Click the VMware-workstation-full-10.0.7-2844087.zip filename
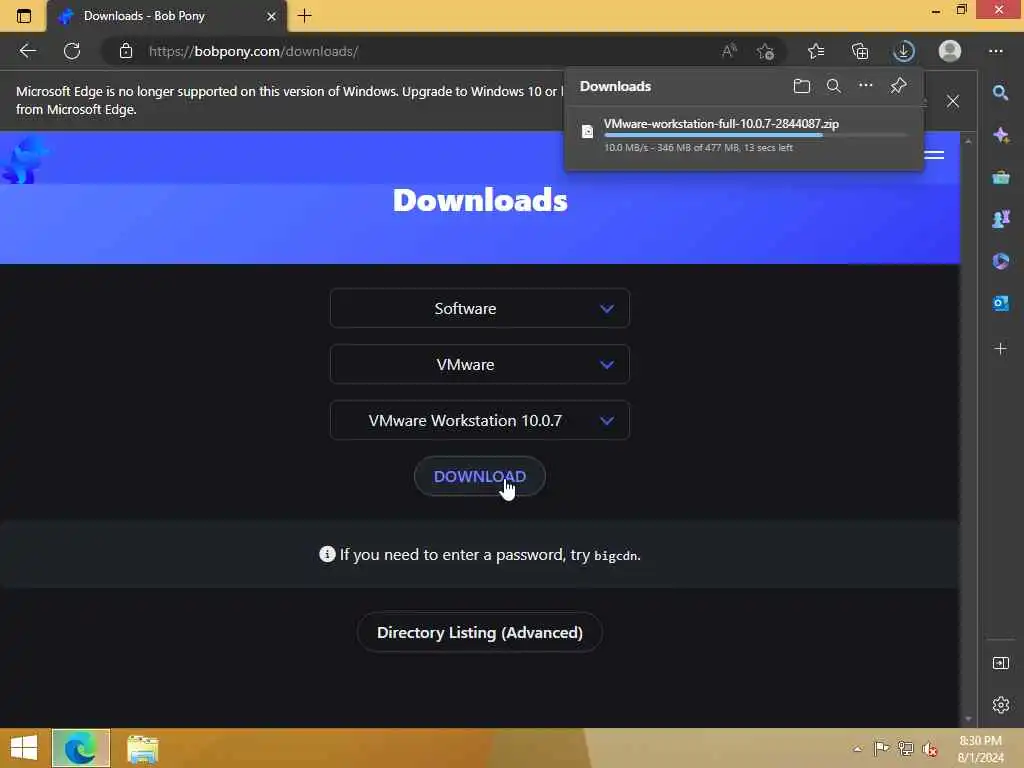Image resolution: width=1024 pixels, height=768 pixels. (x=721, y=123)
